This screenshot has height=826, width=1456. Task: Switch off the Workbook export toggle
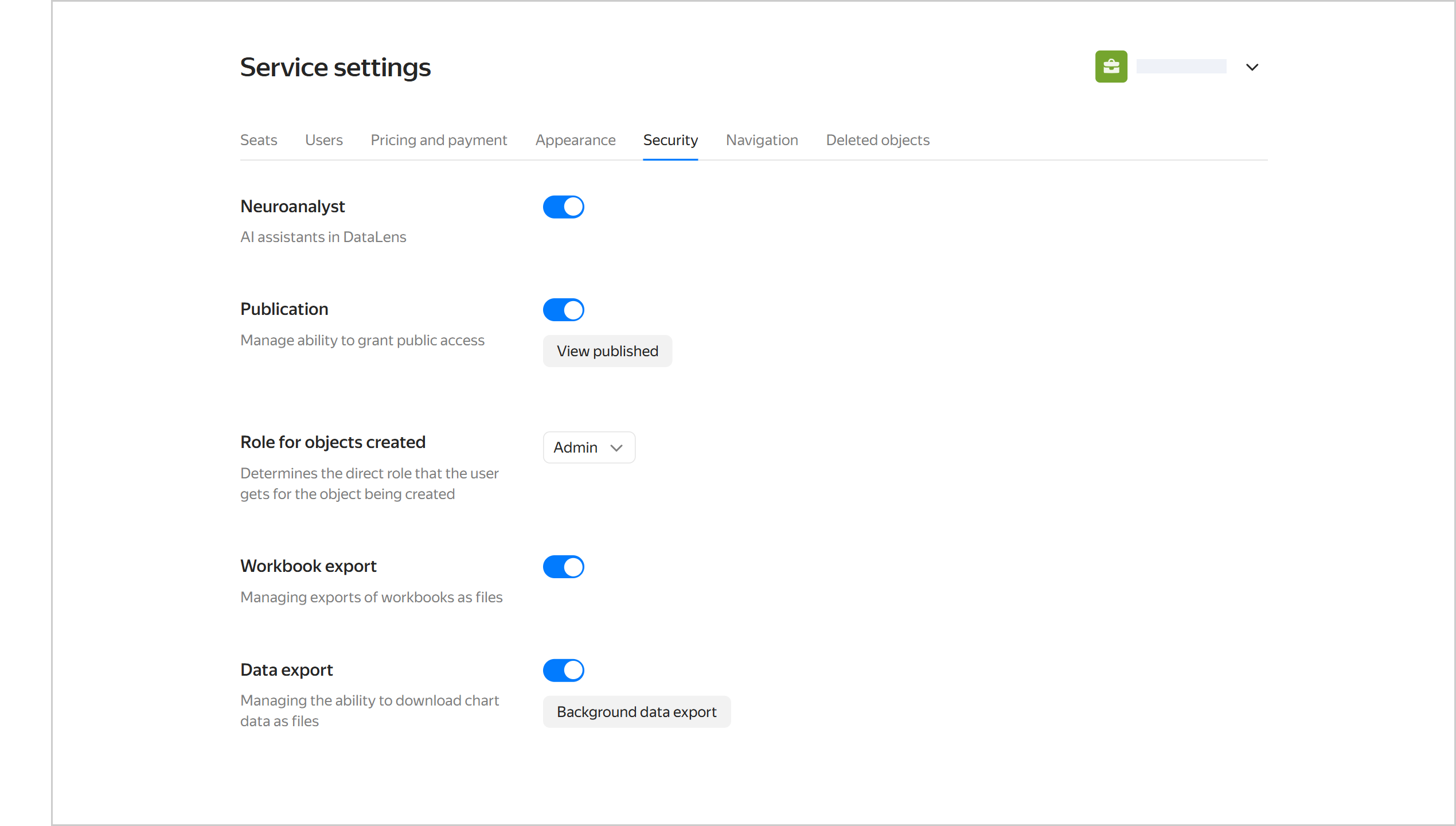coord(563,567)
